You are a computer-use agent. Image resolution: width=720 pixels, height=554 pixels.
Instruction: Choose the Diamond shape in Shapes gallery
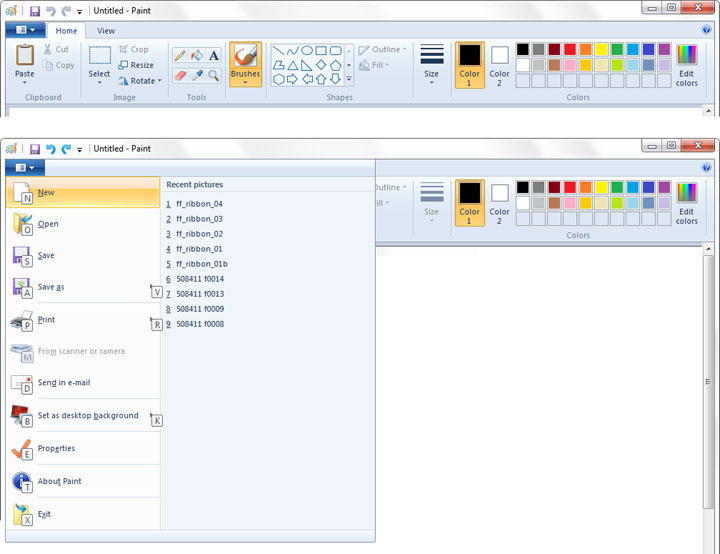pos(321,65)
